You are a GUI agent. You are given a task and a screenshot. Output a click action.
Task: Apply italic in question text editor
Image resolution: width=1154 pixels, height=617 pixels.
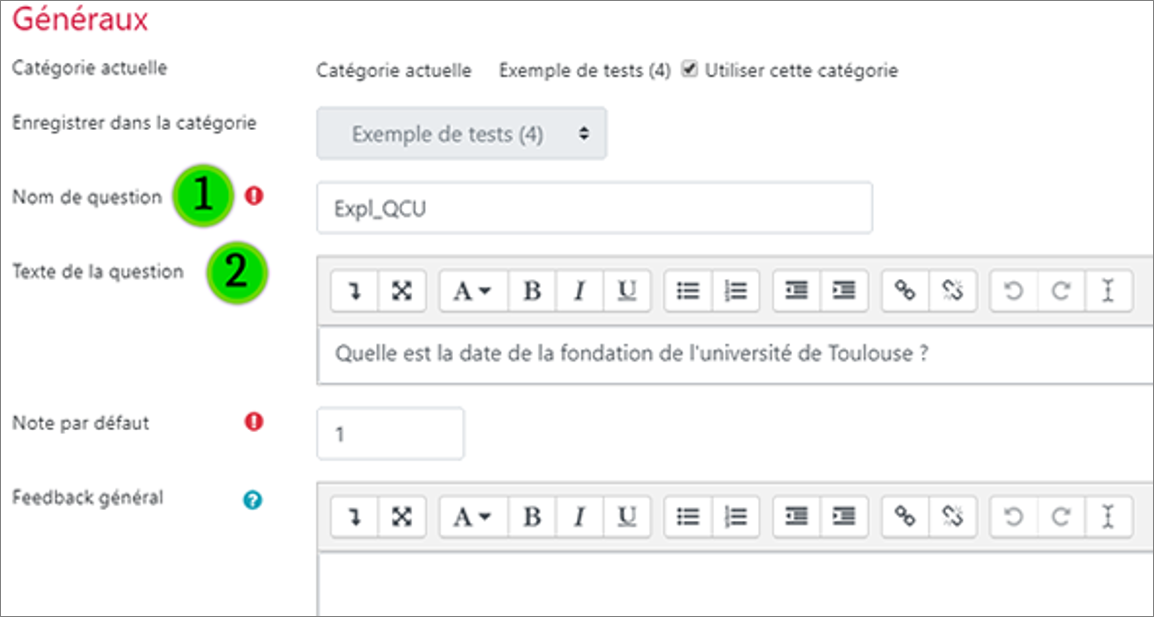(x=579, y=292)
